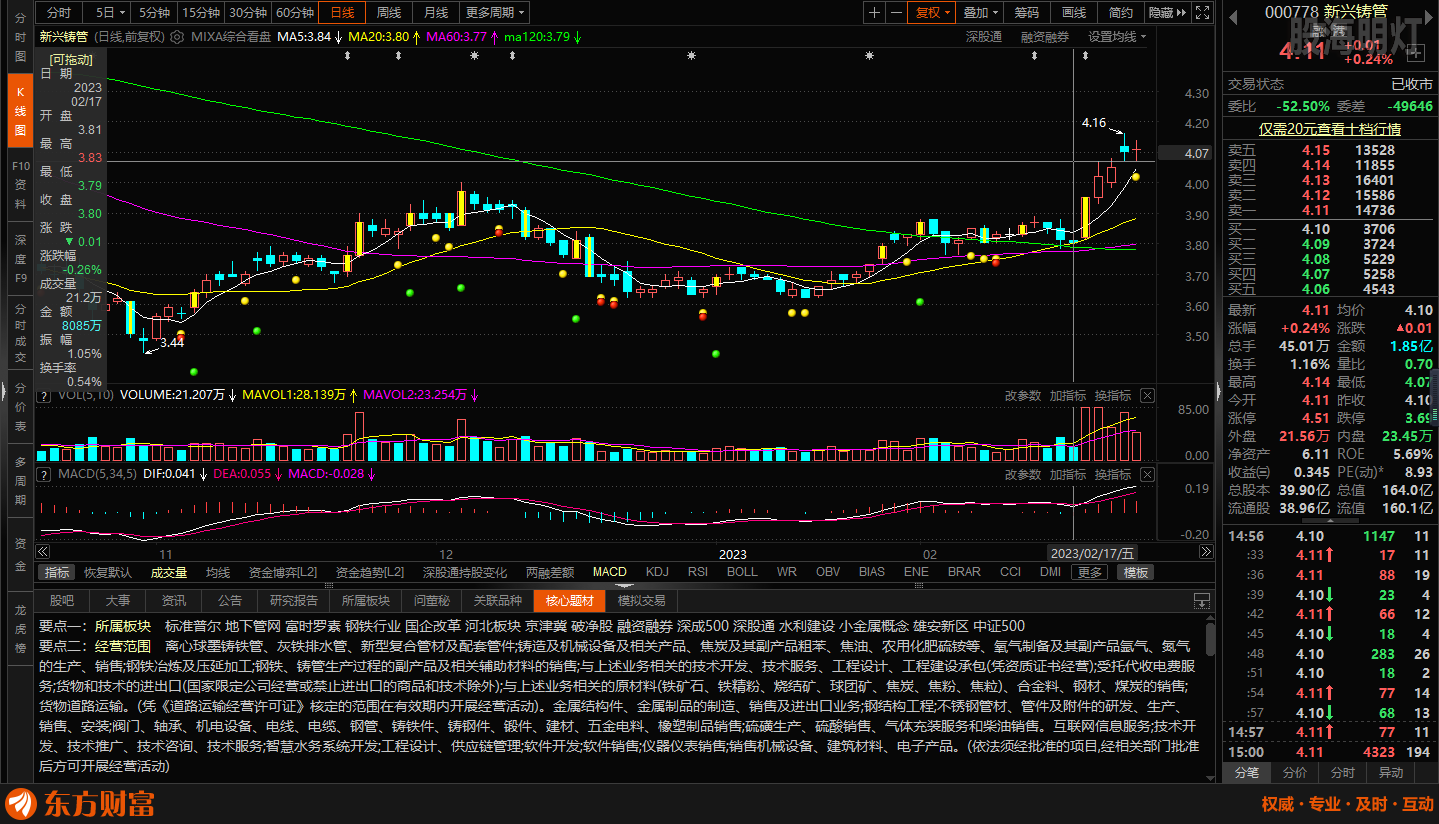The image size is (1439, 824).
Task: Click 深股通 link above chart
Action: tap(984, 36)
